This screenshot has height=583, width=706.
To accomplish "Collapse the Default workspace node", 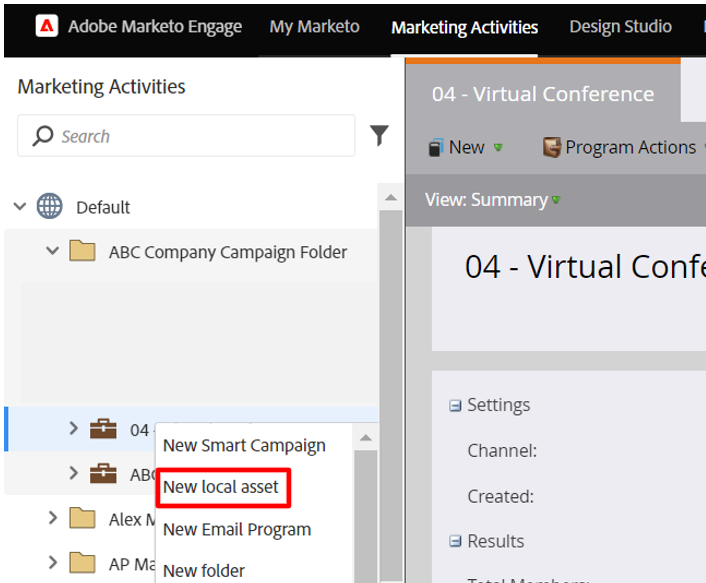I will click(x=20, y=207).
